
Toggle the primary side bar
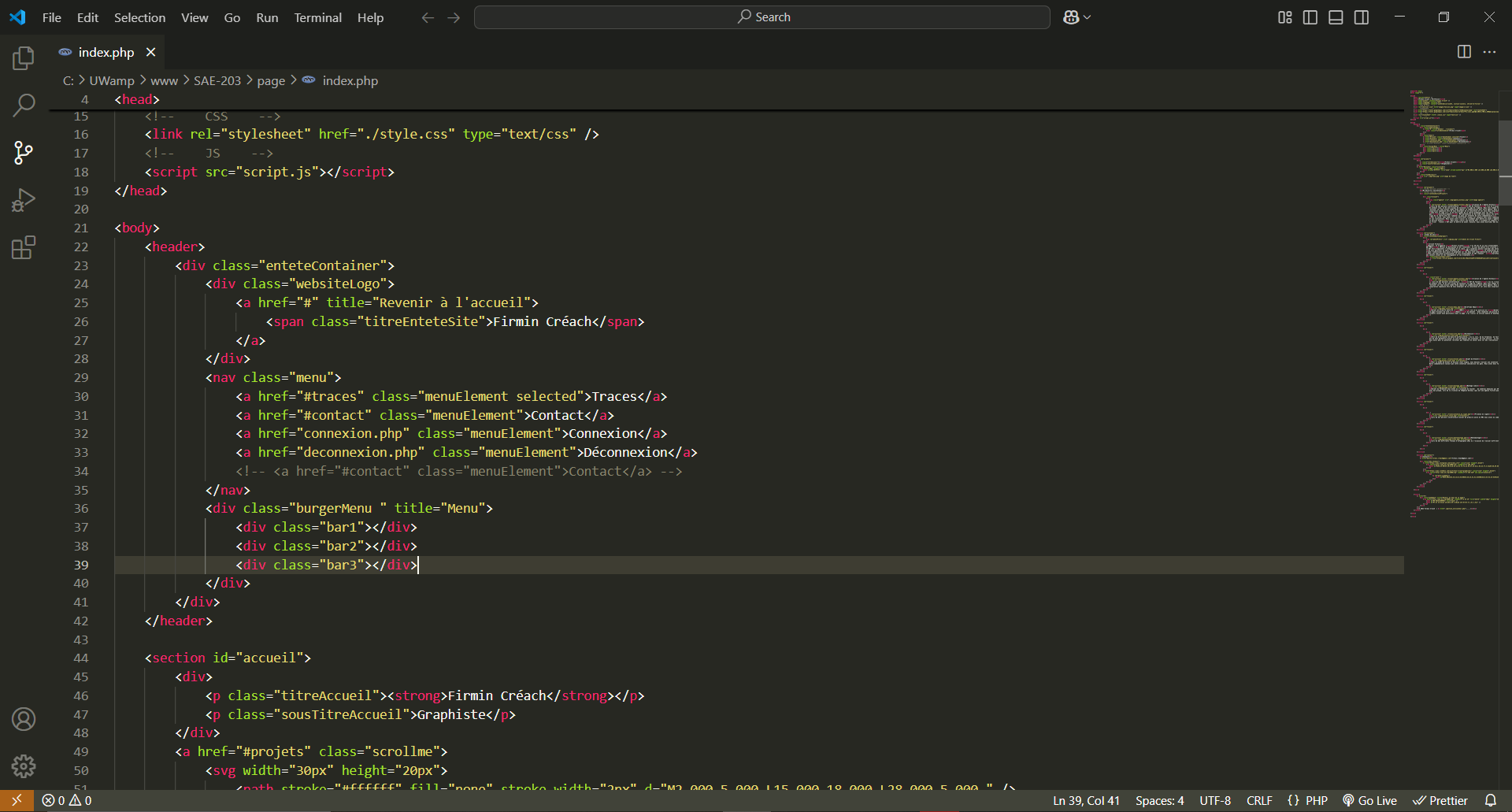(1310, 17)
